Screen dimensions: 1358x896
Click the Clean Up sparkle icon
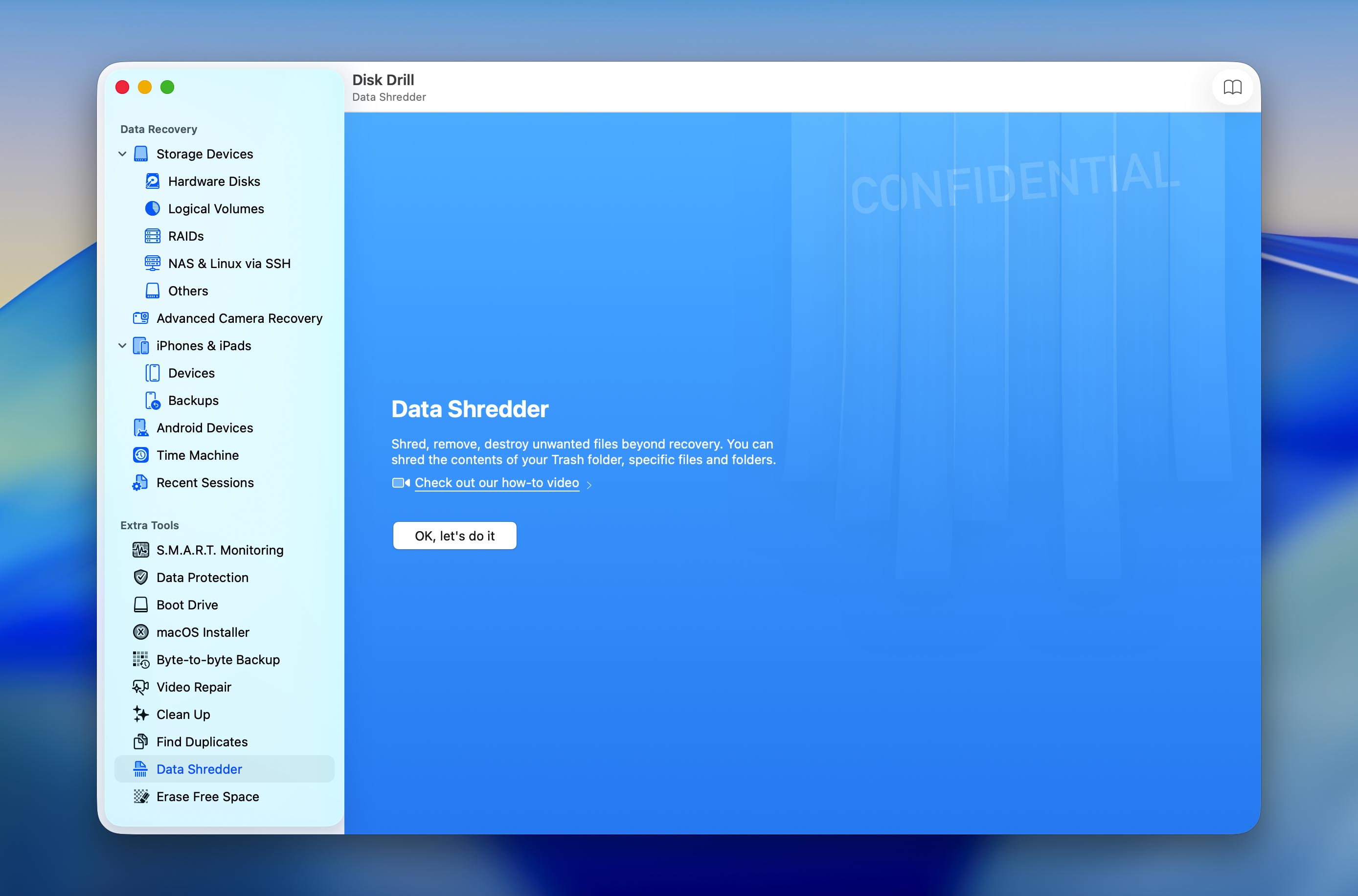click(x=140, y=714)
